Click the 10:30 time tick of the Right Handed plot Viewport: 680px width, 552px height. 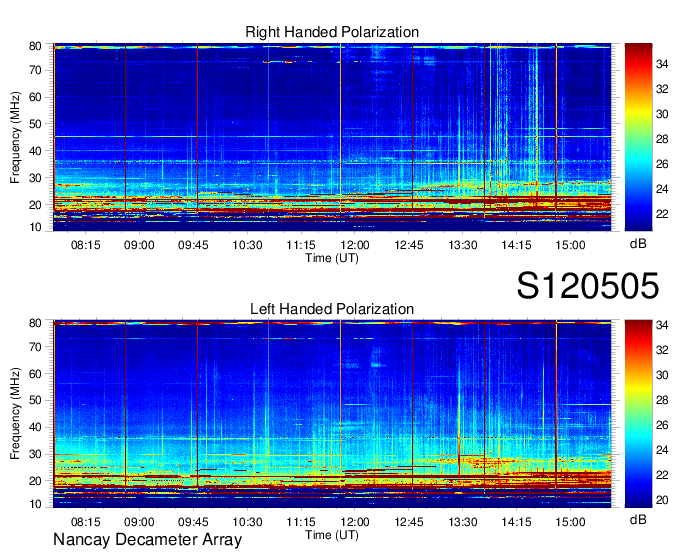tap(247, 245)
